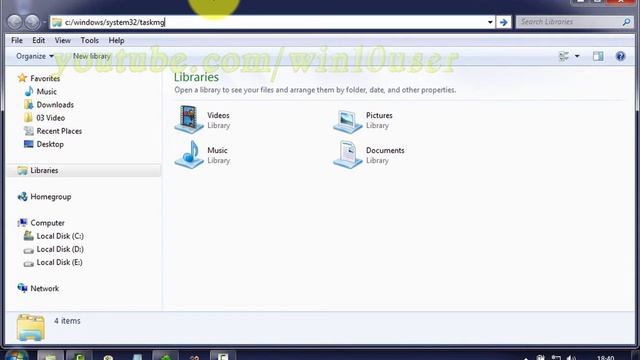Open the Tools menu
The image size is (640, 360).
(89, 40)
